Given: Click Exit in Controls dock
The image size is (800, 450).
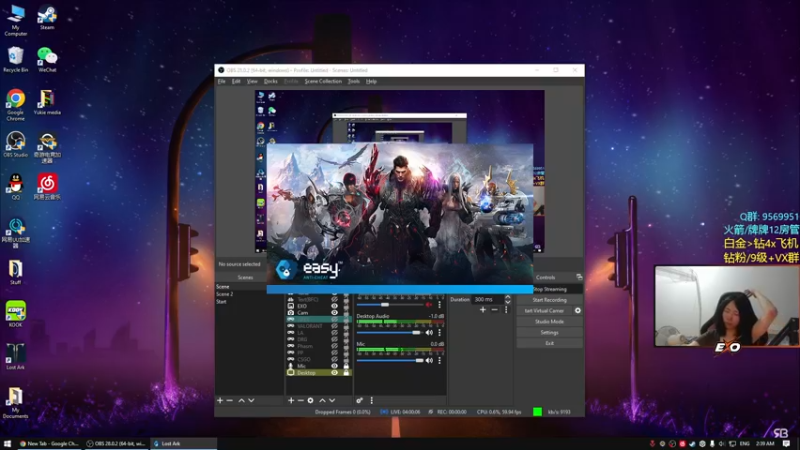Looking at the screenshot, I should pos(549,343).
